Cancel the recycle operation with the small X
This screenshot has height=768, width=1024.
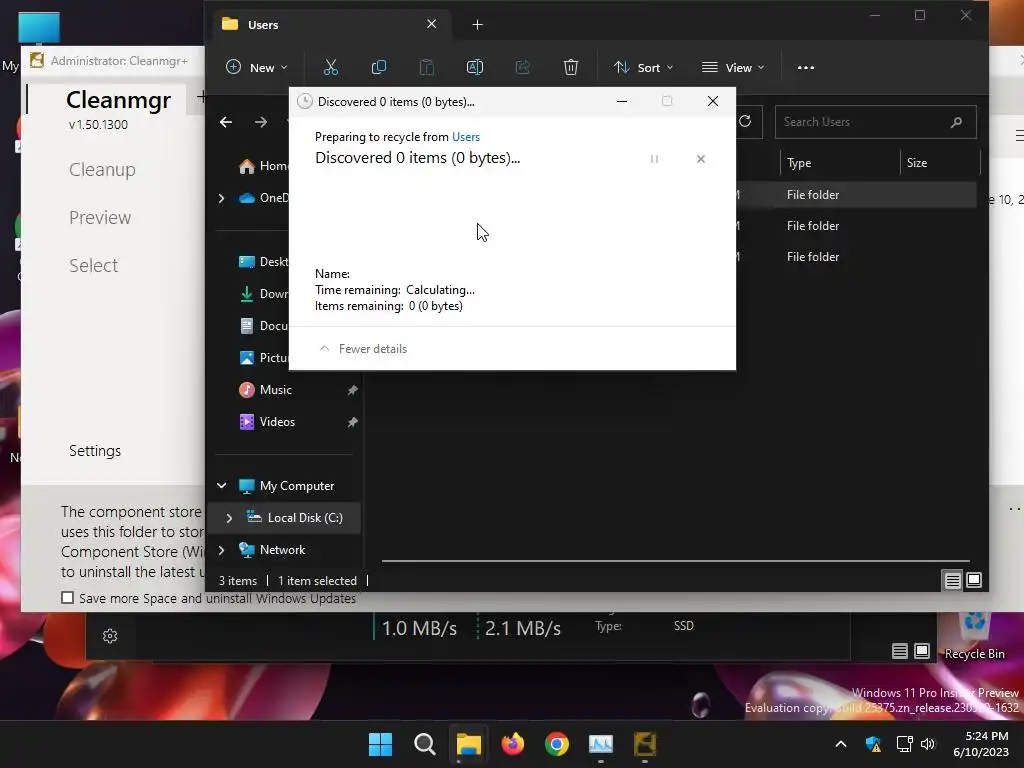pos(701,159)
